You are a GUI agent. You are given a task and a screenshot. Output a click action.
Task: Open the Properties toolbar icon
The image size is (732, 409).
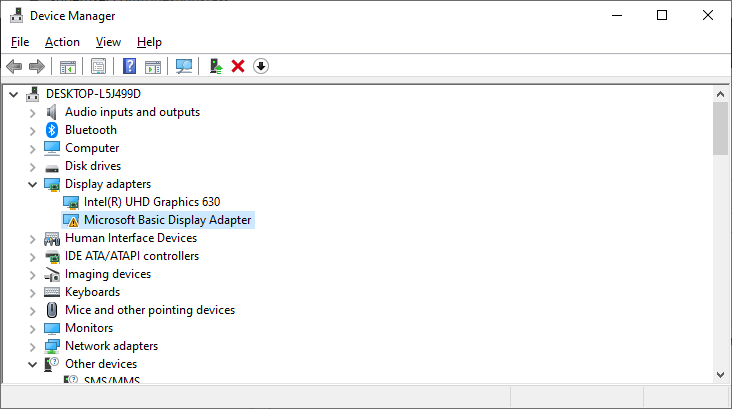pos(98,66)
